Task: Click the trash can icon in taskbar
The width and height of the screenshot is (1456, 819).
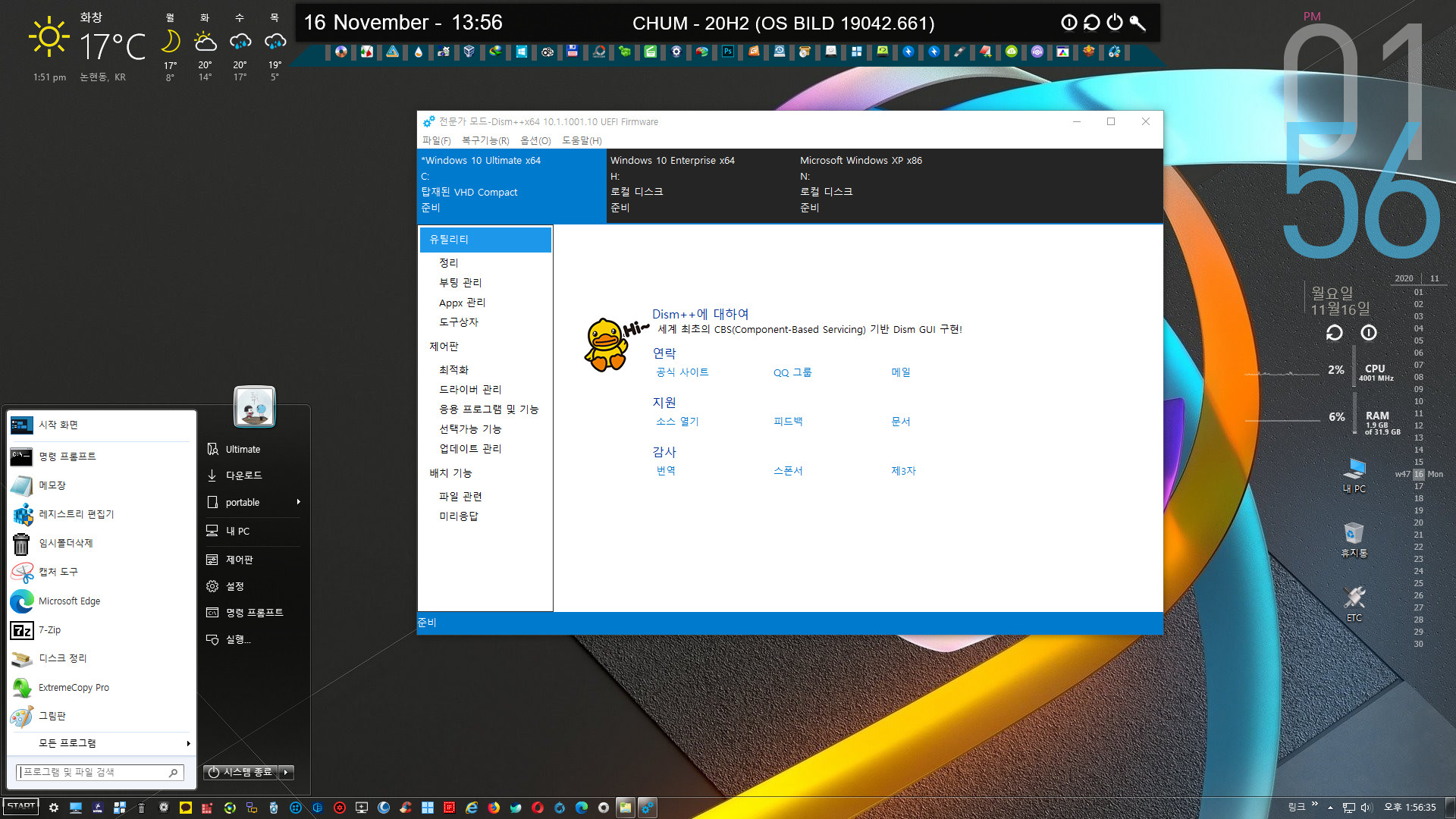Action: tap(141, 808)
